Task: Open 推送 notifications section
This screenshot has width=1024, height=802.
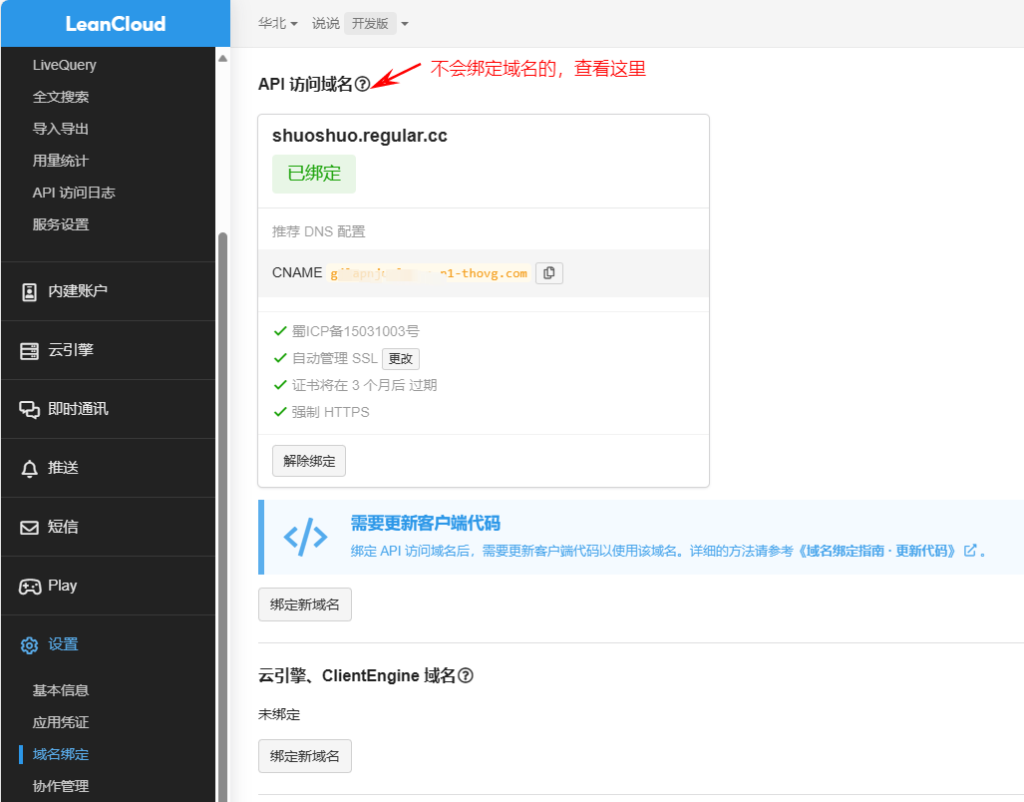Action: (x=63, y=467)
